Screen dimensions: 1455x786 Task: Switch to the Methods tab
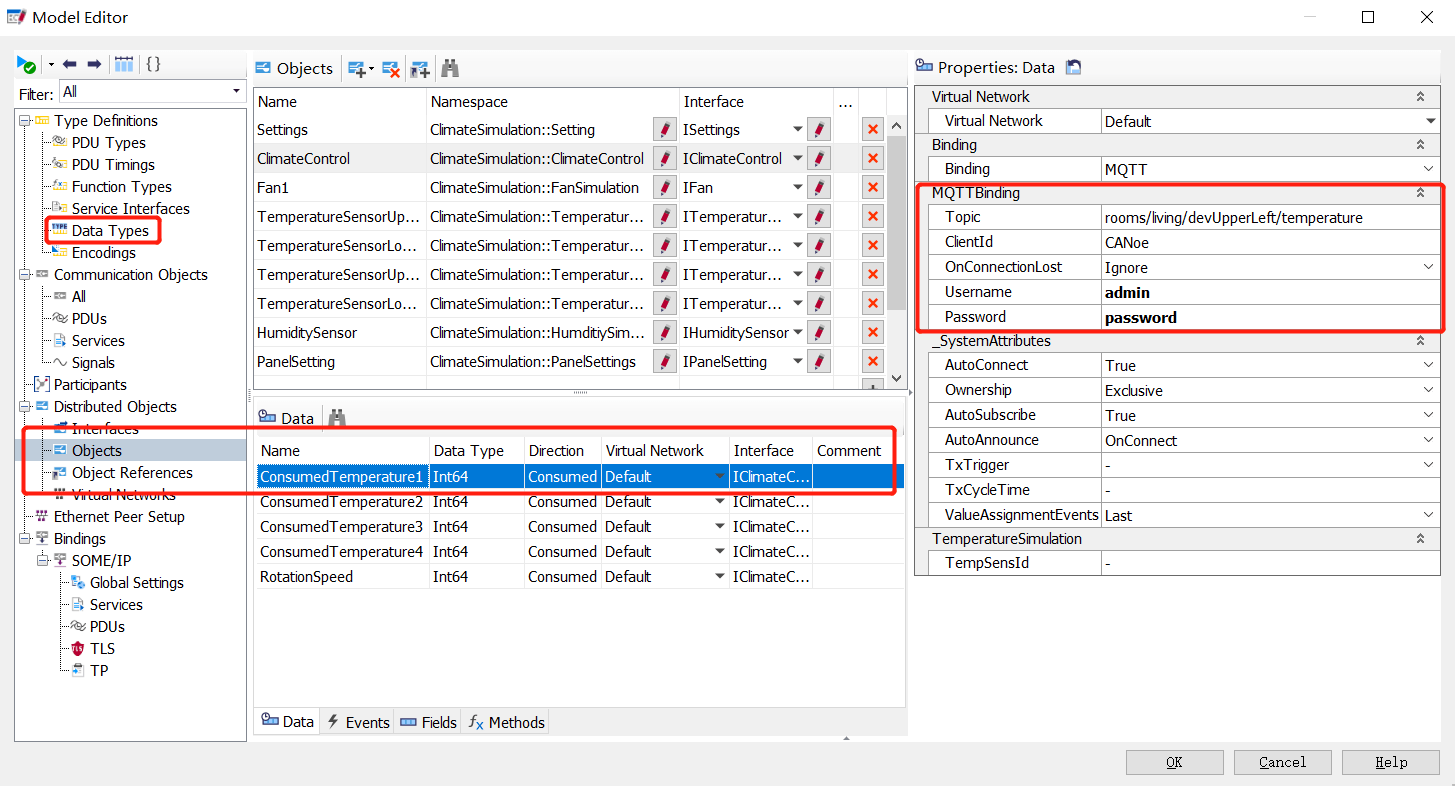507,722
